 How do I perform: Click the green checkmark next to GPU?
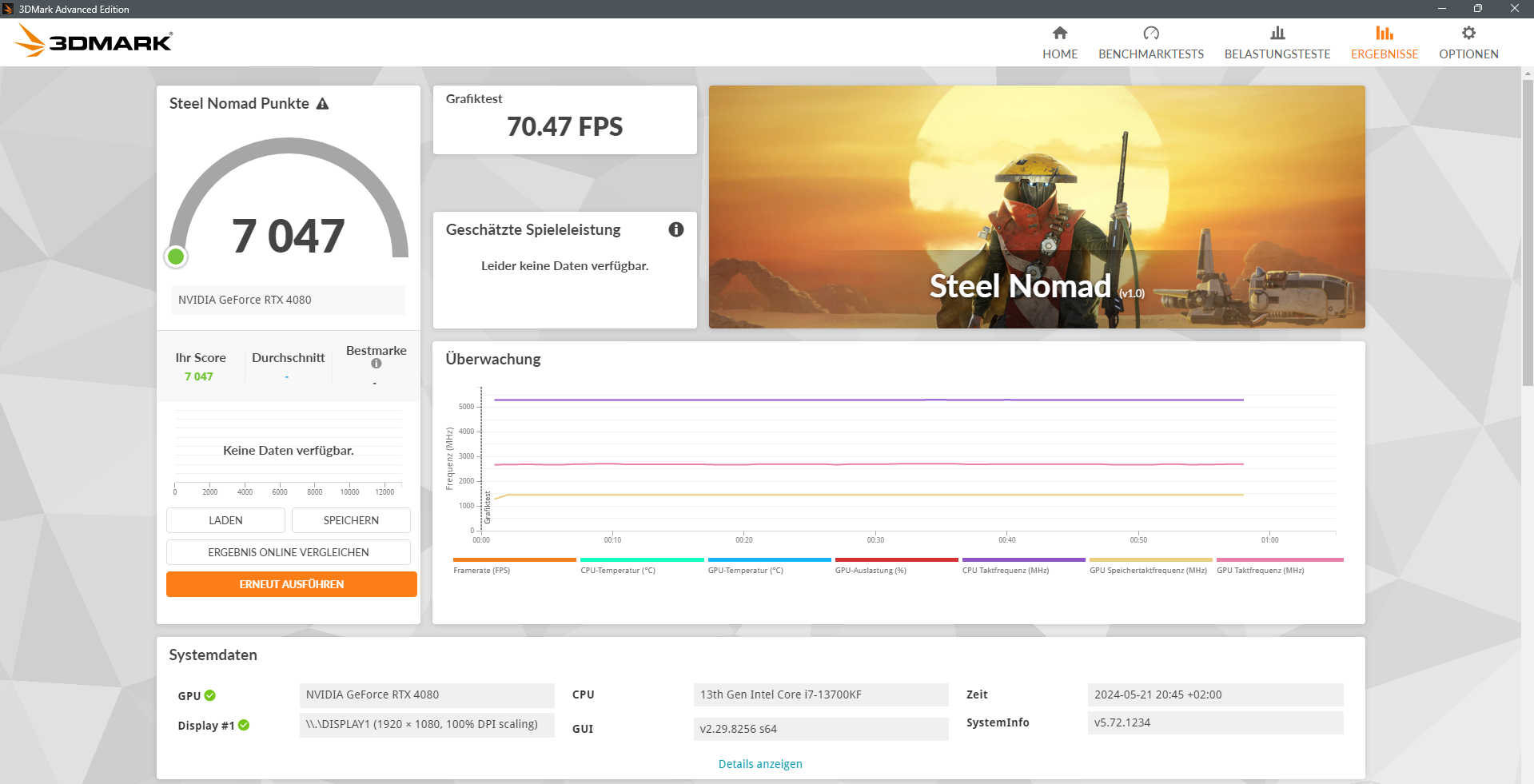pyautogui.click(x=210, y=695)
